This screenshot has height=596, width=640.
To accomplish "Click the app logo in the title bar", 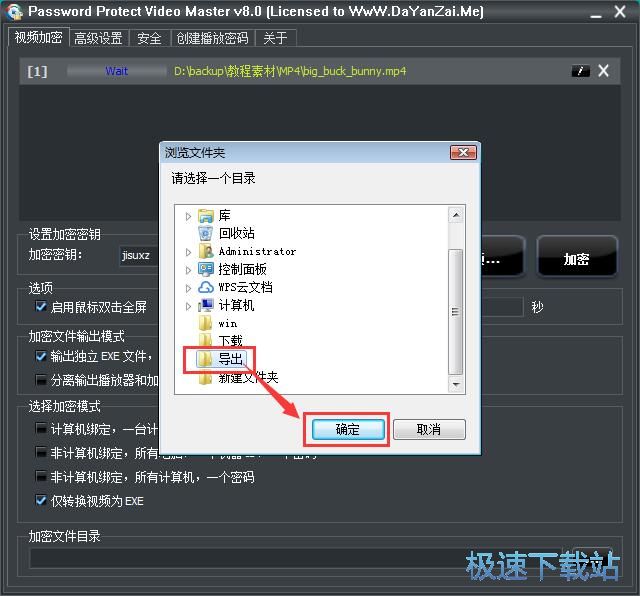I will (x=14, y=11).
